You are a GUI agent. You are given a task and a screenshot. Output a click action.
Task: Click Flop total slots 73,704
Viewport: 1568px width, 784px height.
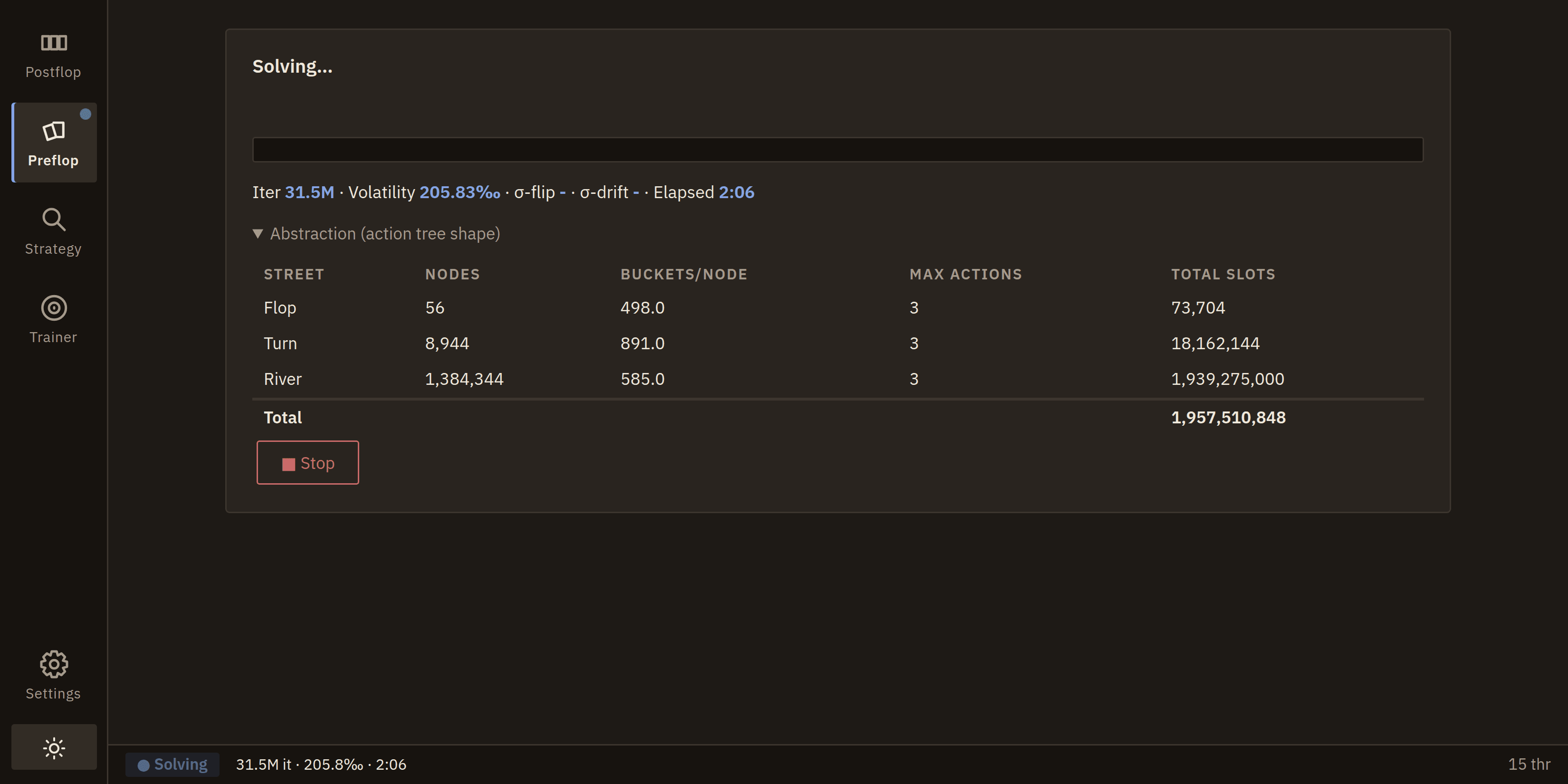pyautogui.click(x=1198, y=308)
